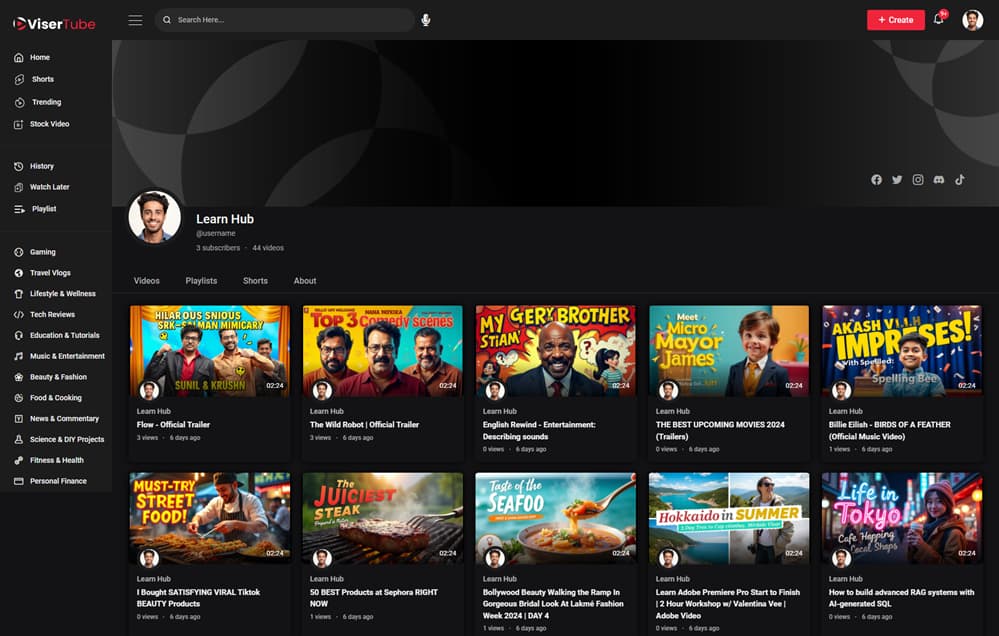This screenshot has width=999, height=636.
Task: Play the Taste of the Seafood thumbnail
Action: click(x=556, y=517)
